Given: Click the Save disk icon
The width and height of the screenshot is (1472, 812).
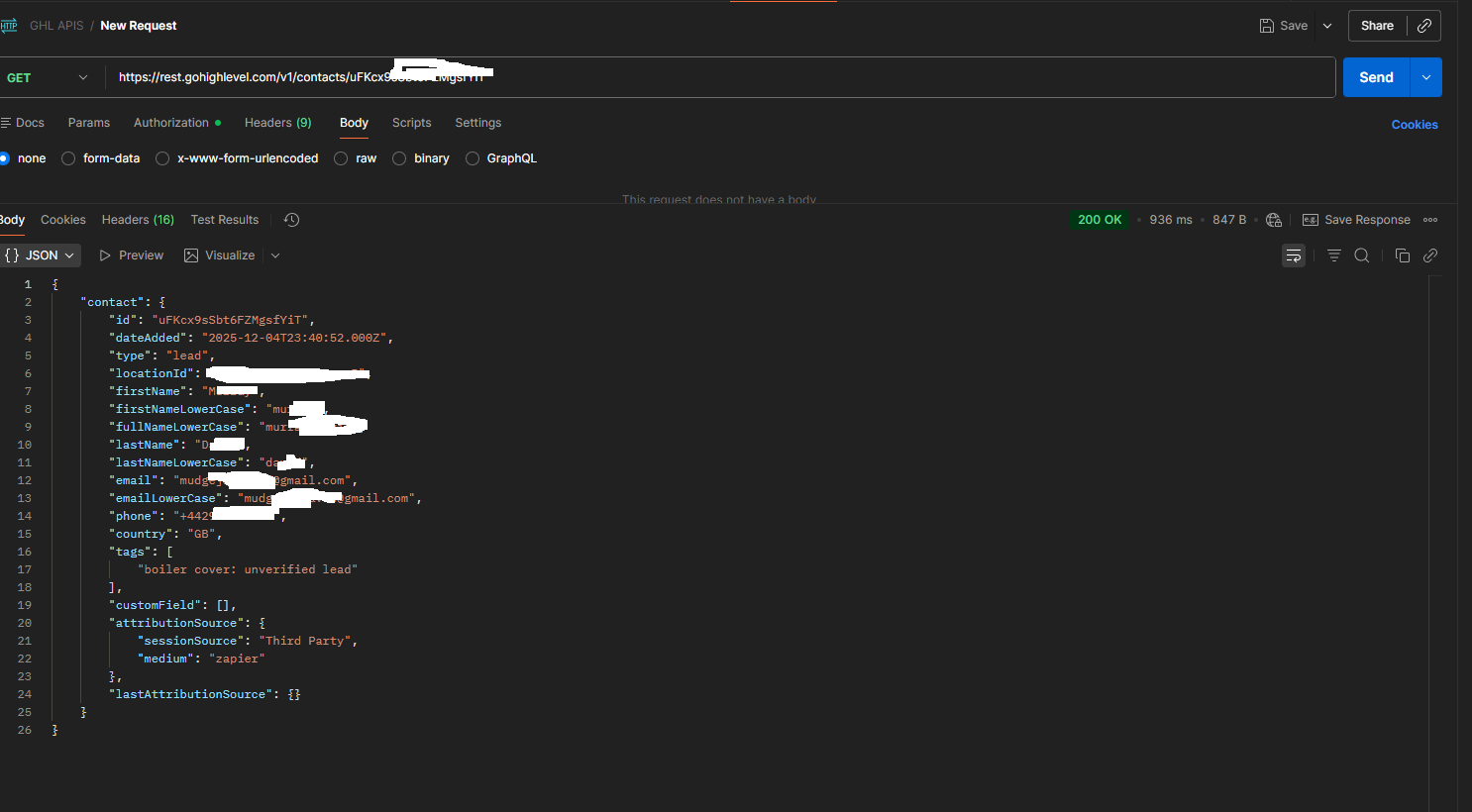Looking at the screenshot, I should pos(1266,26).
